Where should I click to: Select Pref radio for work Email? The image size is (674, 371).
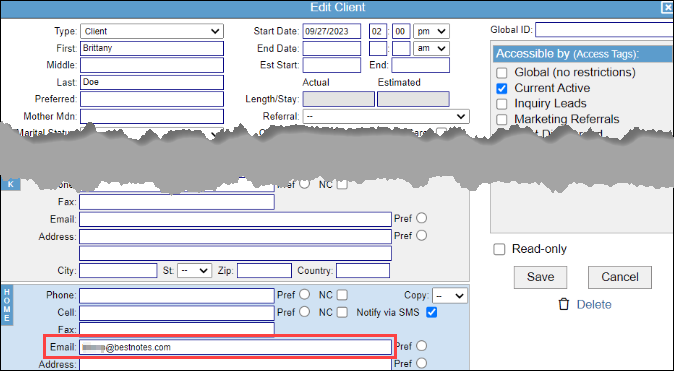point(421,218)
